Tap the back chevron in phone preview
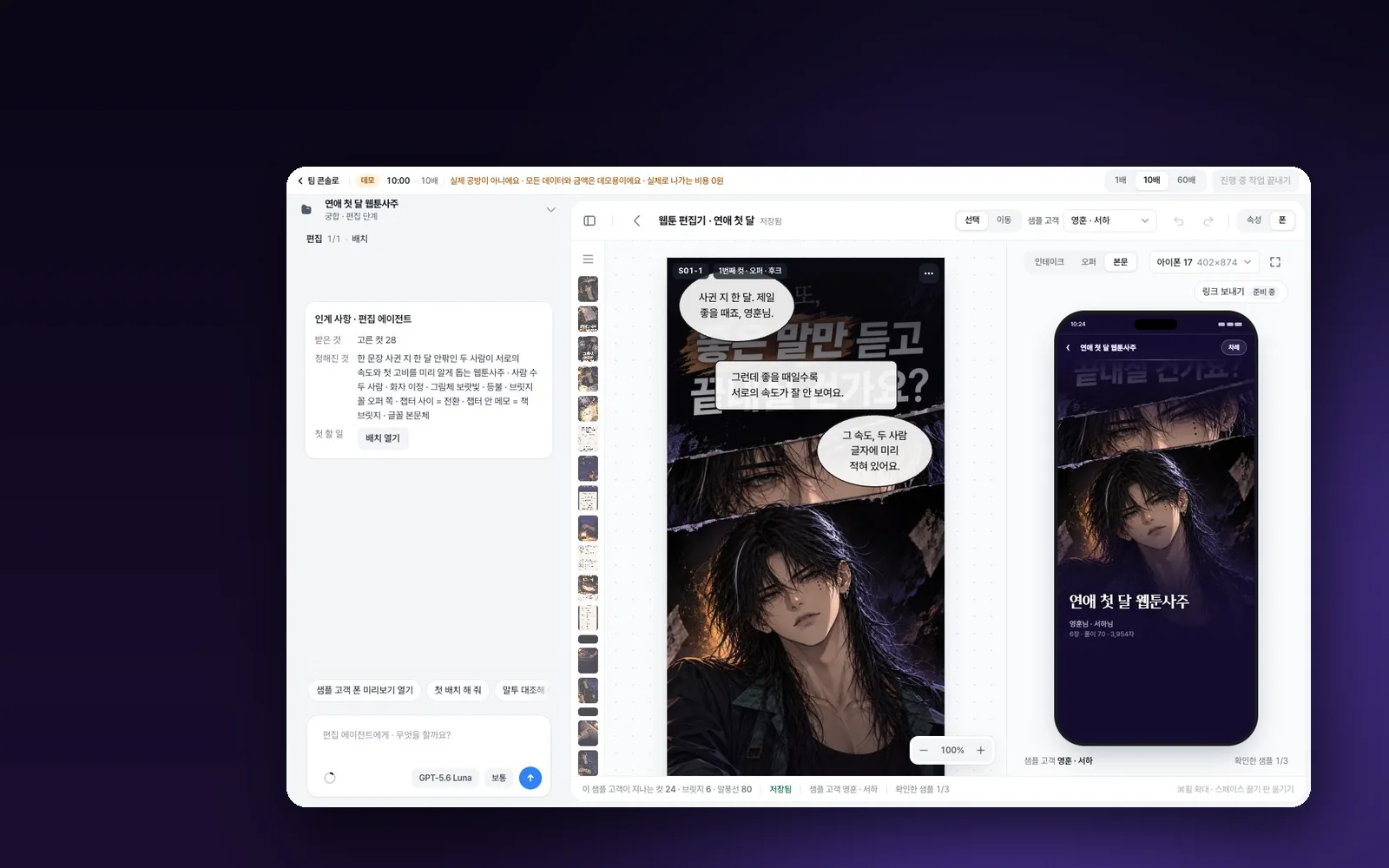This screenshot has height=868, width=1389. pyautogui.click(x=1068, y=347)
